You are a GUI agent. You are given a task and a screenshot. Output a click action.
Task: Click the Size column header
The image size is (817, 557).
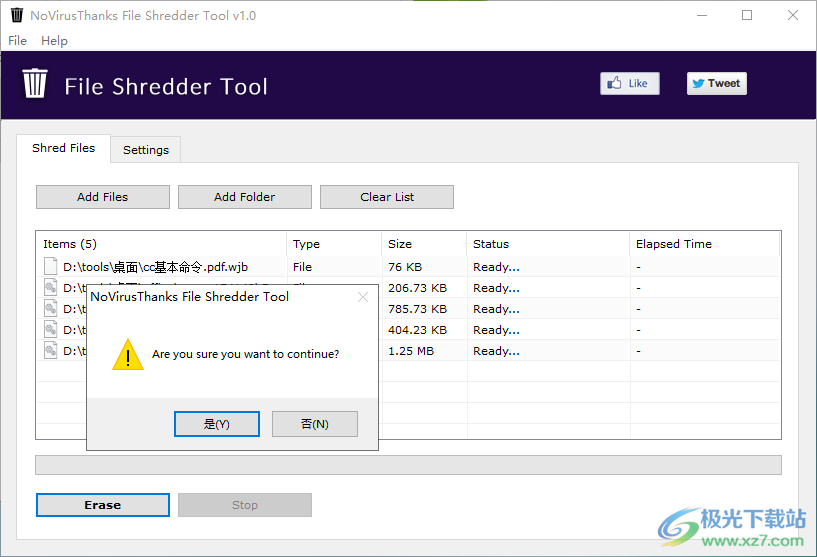point(424,244)
